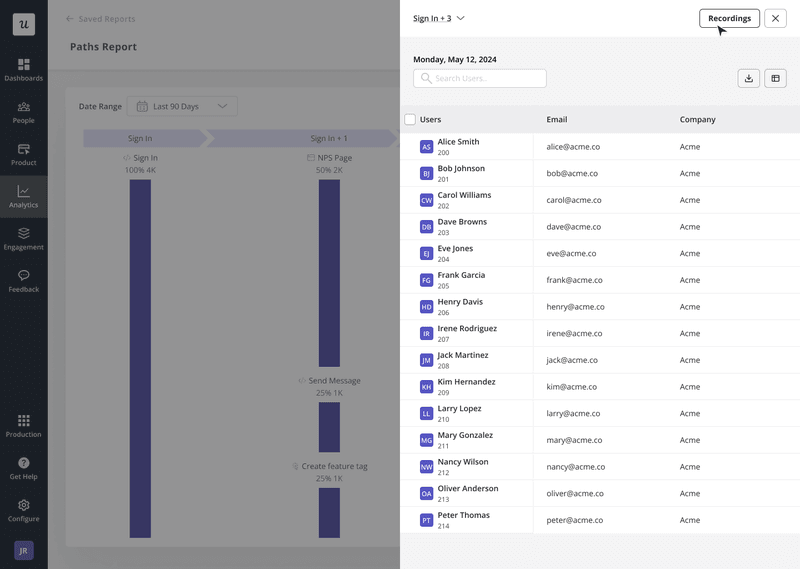The width and height of the screenshot is (800, 569).
Task: Open the Product sidebar icon
Action: 23,153
